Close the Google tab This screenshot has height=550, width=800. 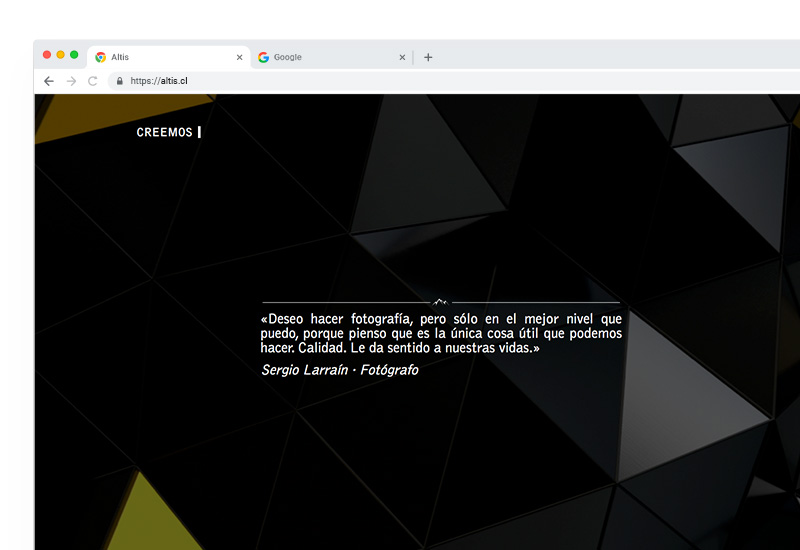[402, 57]
